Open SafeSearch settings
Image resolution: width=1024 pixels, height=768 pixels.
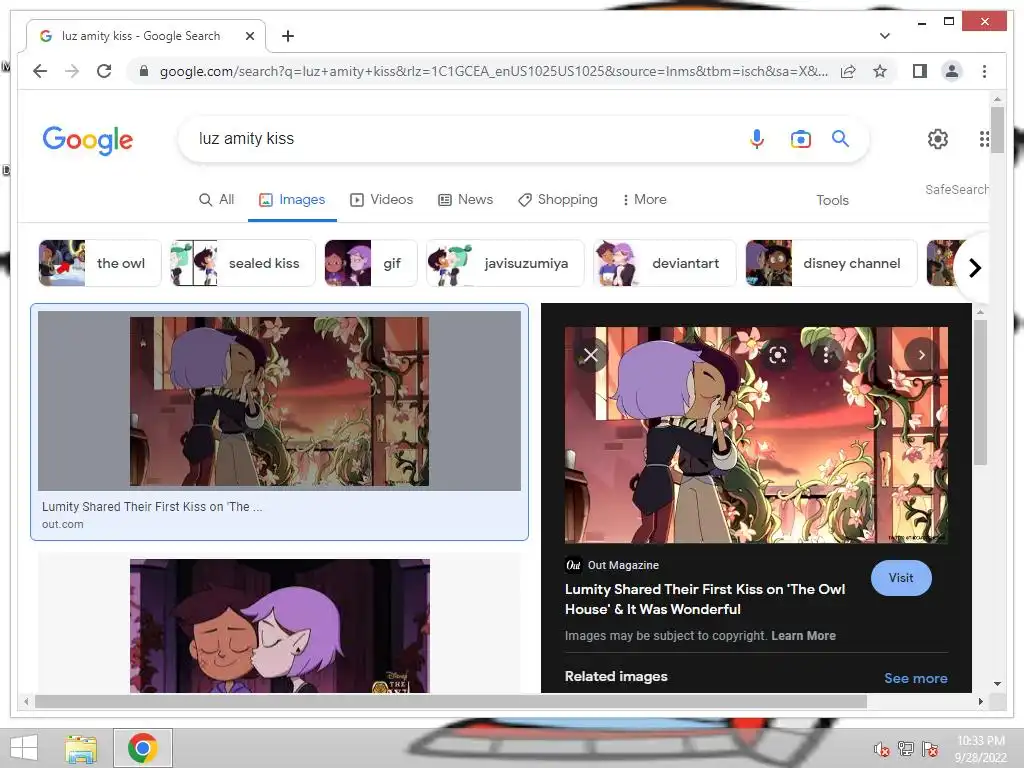click(956, 189)
